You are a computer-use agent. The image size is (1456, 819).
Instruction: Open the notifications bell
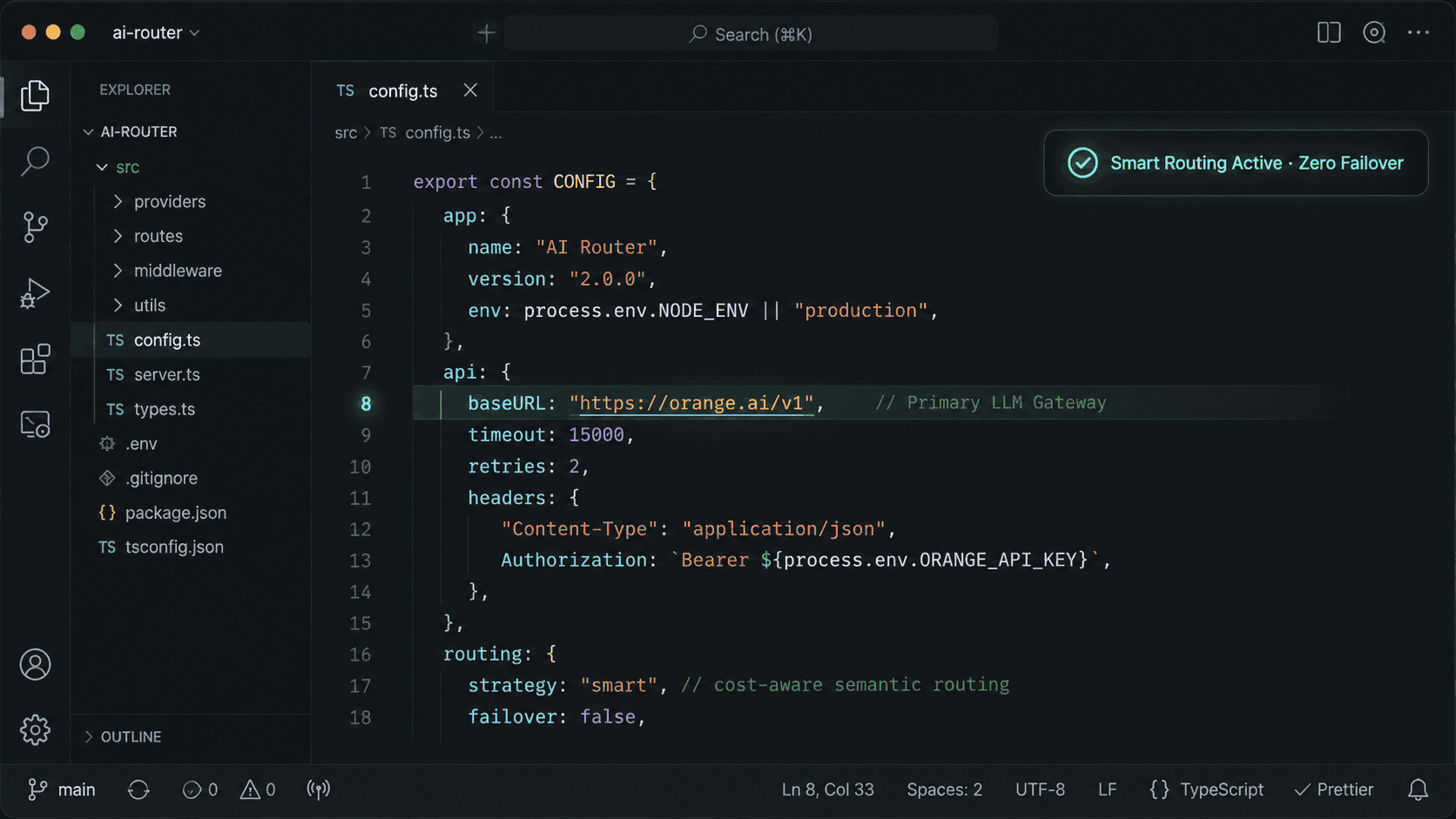(x=1419, y=789)
